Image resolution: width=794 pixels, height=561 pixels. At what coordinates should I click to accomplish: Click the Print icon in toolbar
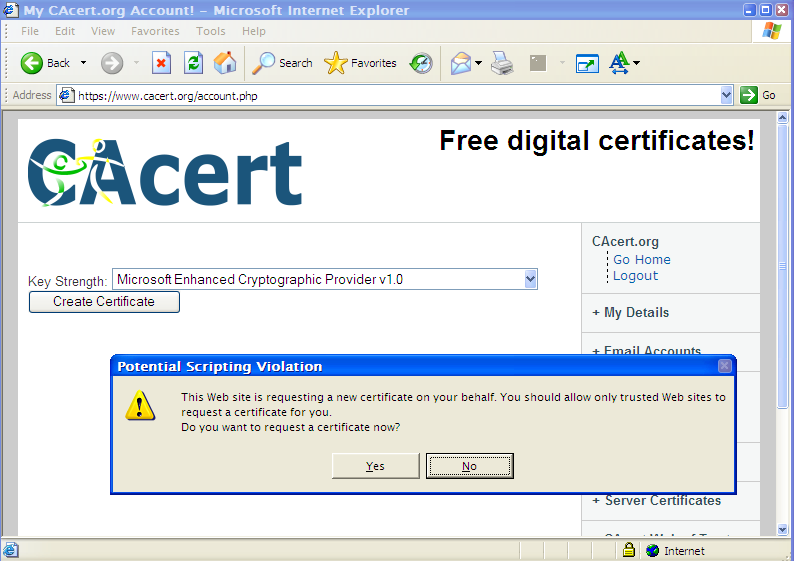pyautogui.click(x=502, y=63)
